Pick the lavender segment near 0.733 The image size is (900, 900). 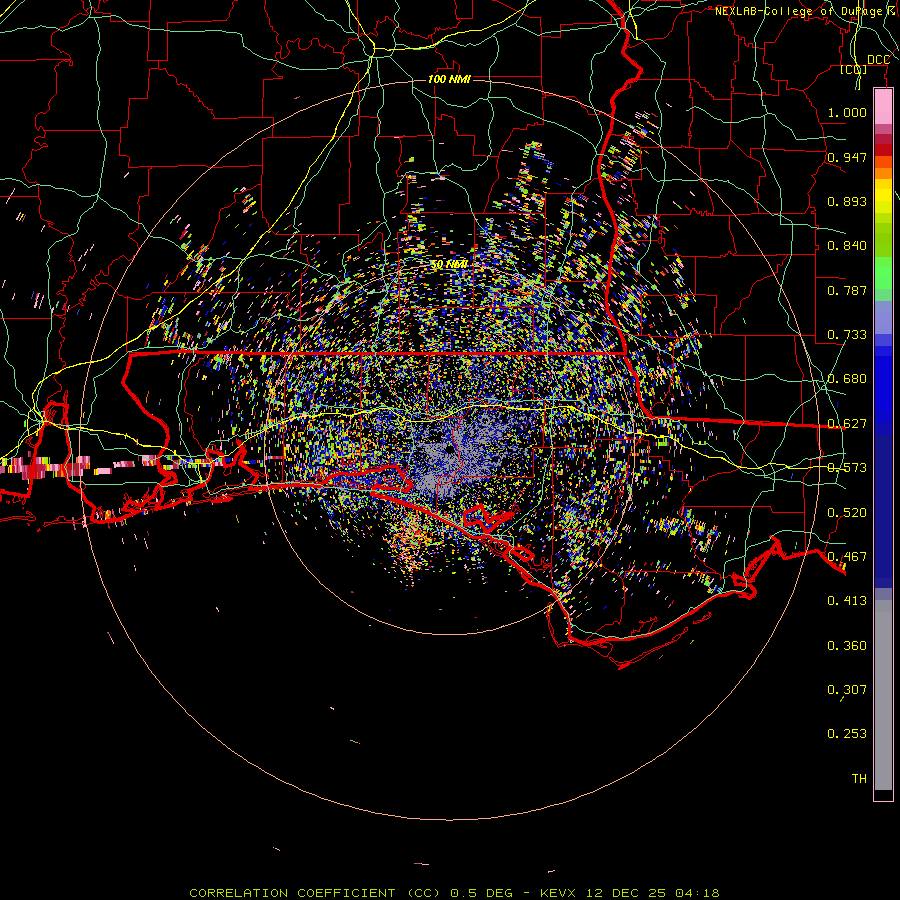click(x=883, y=317)
